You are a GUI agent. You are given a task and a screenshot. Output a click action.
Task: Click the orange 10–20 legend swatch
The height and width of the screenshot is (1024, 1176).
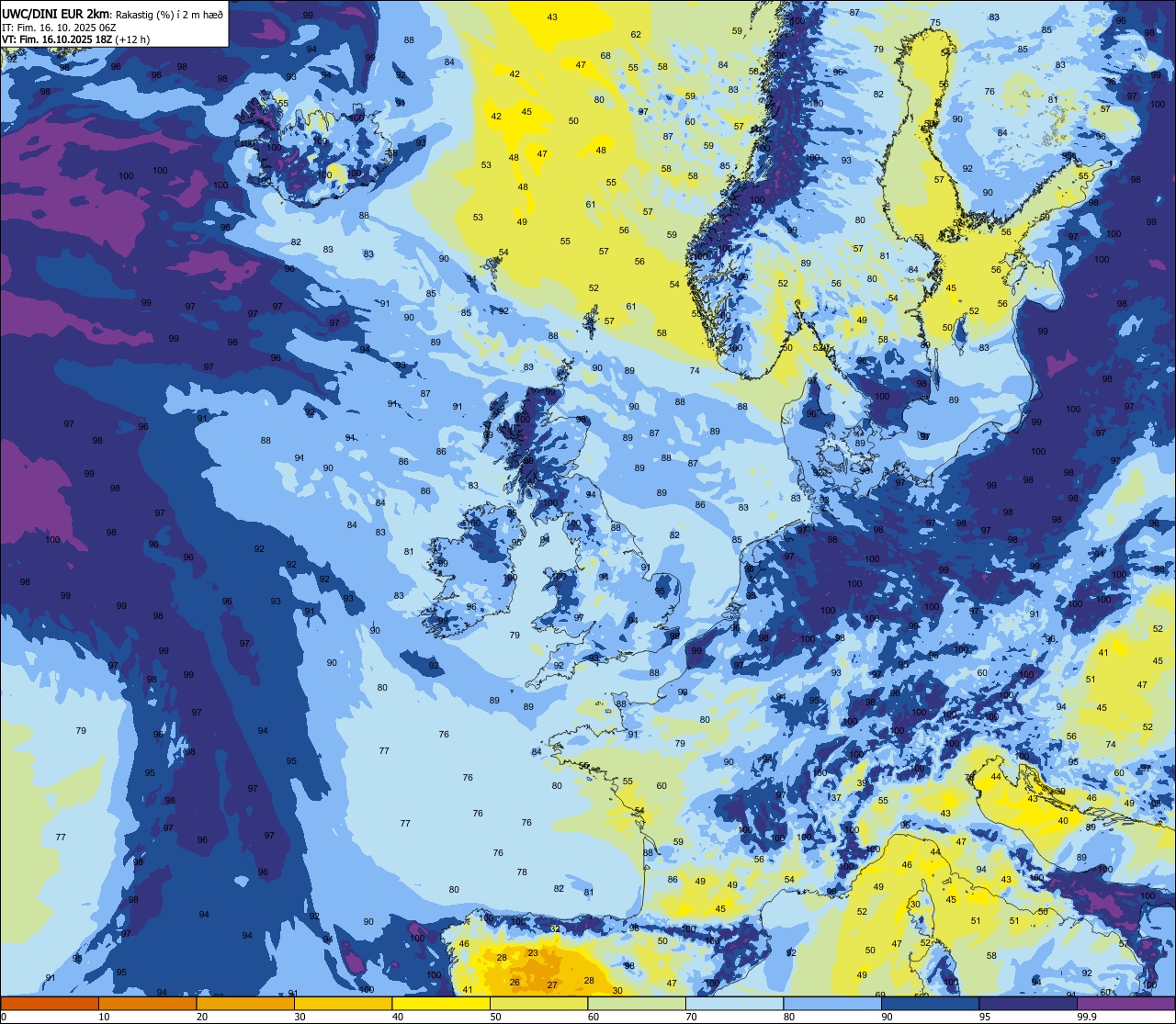147,1003
